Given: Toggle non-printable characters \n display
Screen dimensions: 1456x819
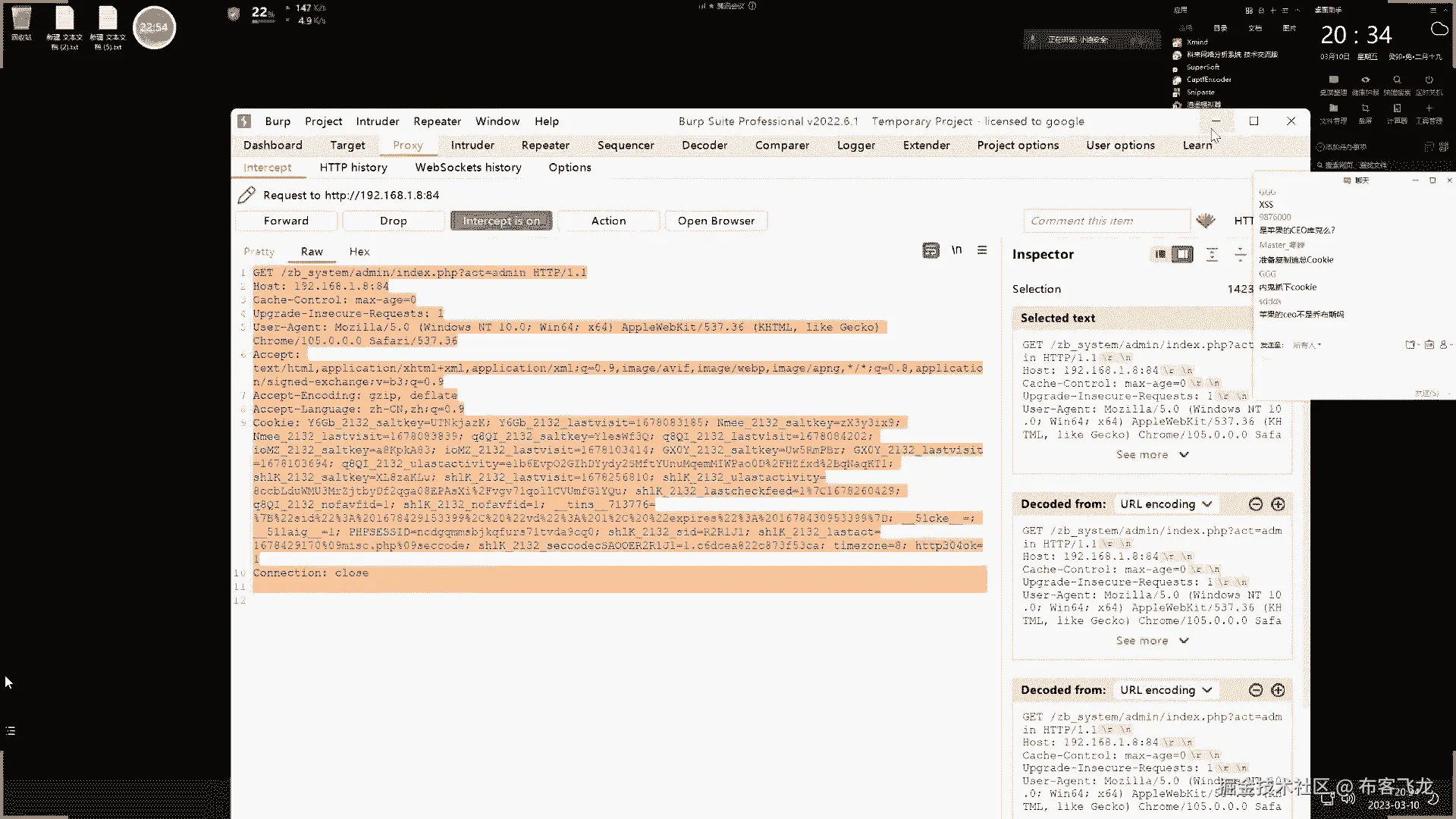Looking at the screenshot, I should [957, 250].
